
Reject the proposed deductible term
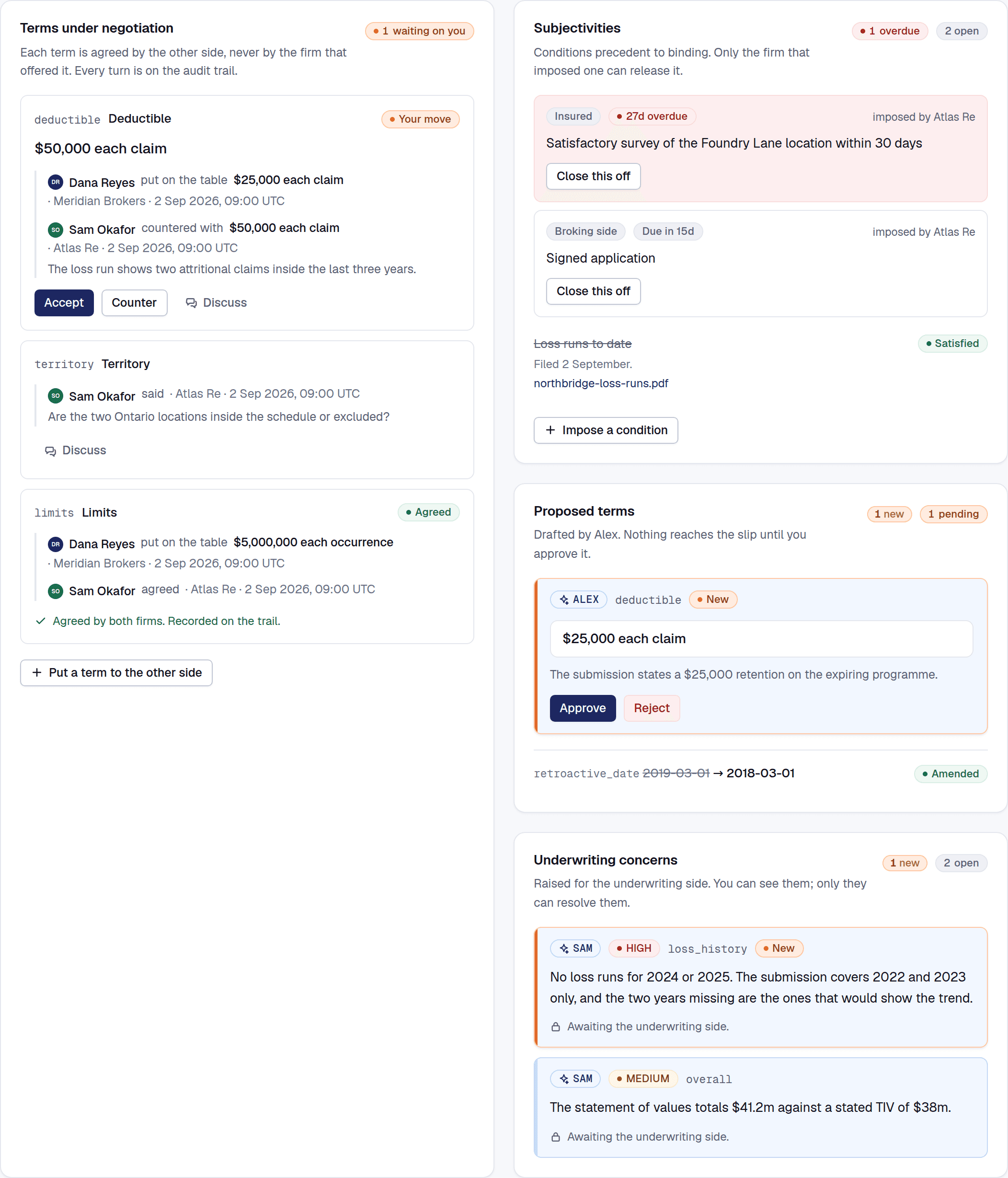(x=652, y=708)
